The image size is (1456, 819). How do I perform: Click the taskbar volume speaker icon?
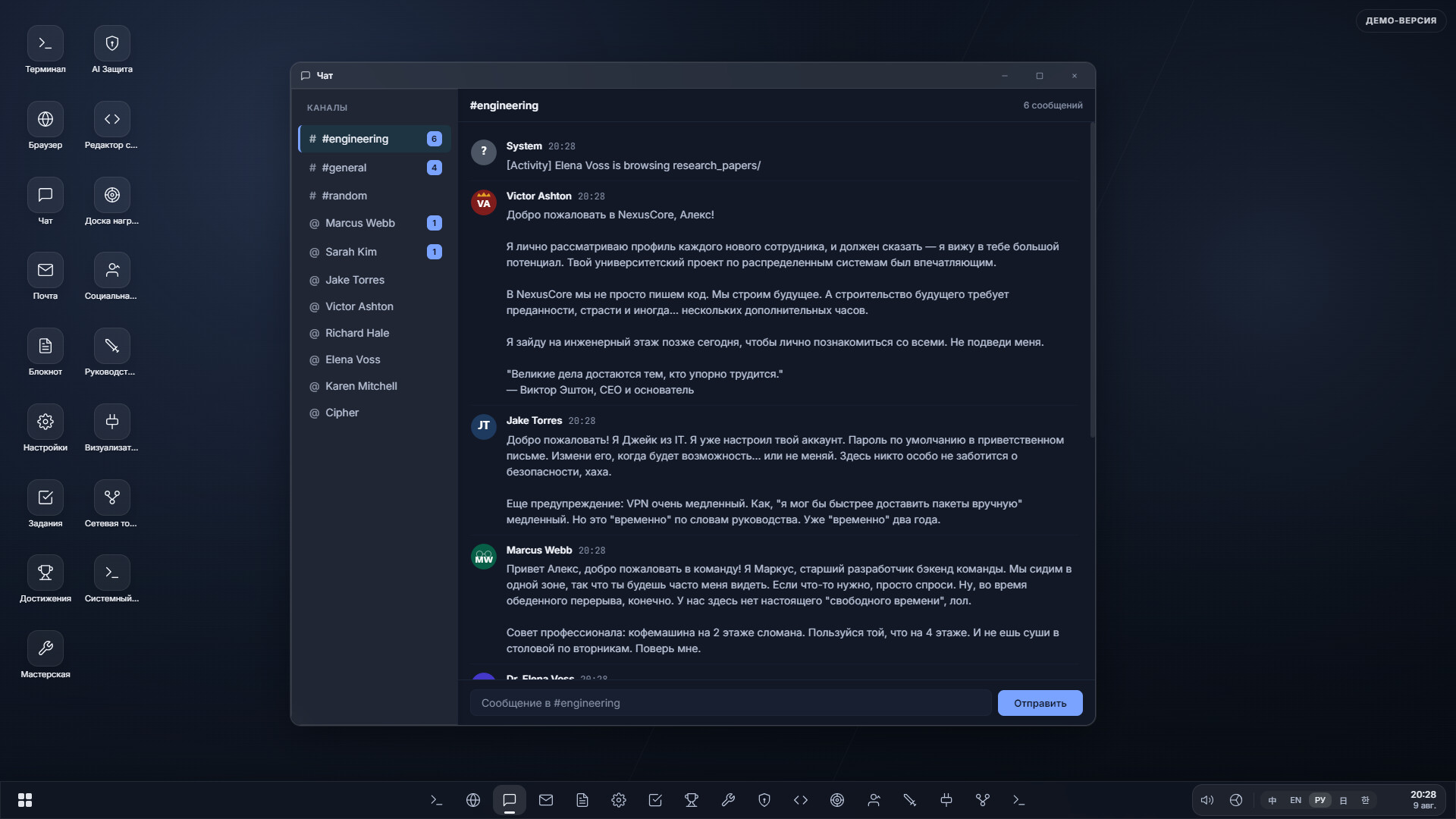pos(1207,800)
